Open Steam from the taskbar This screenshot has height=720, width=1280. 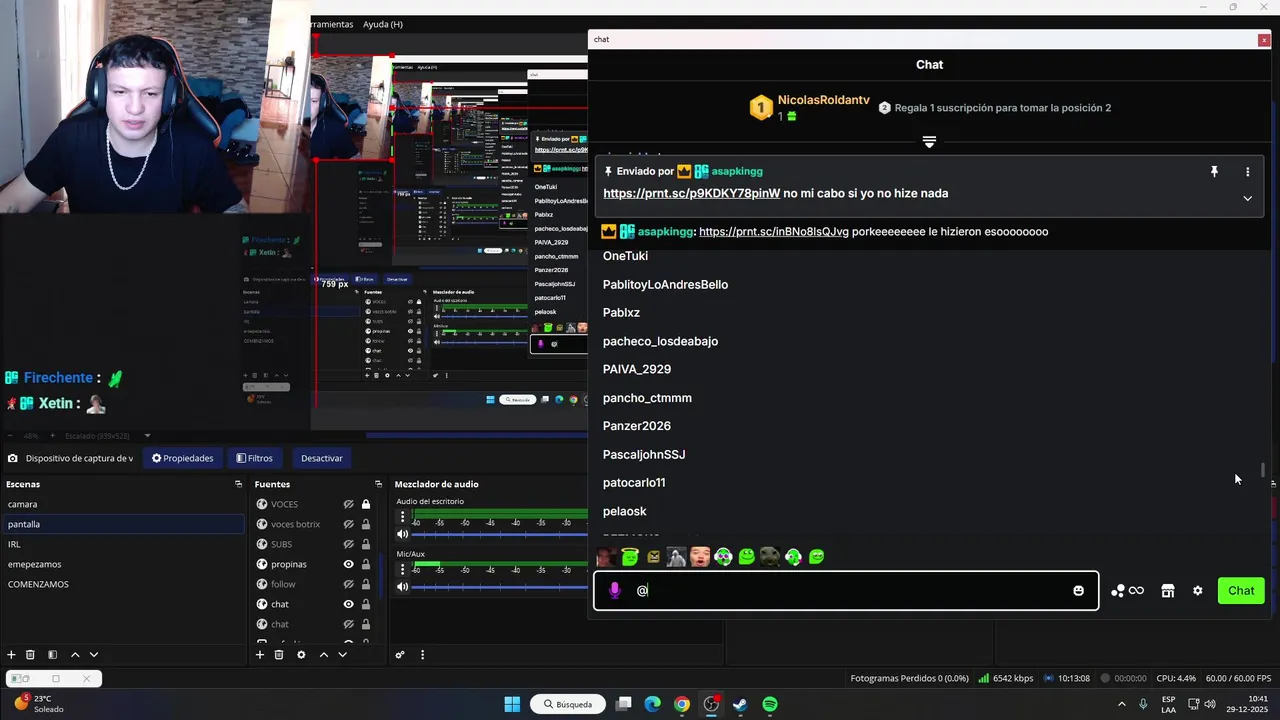pyautogui.click(x=740, y=704)
